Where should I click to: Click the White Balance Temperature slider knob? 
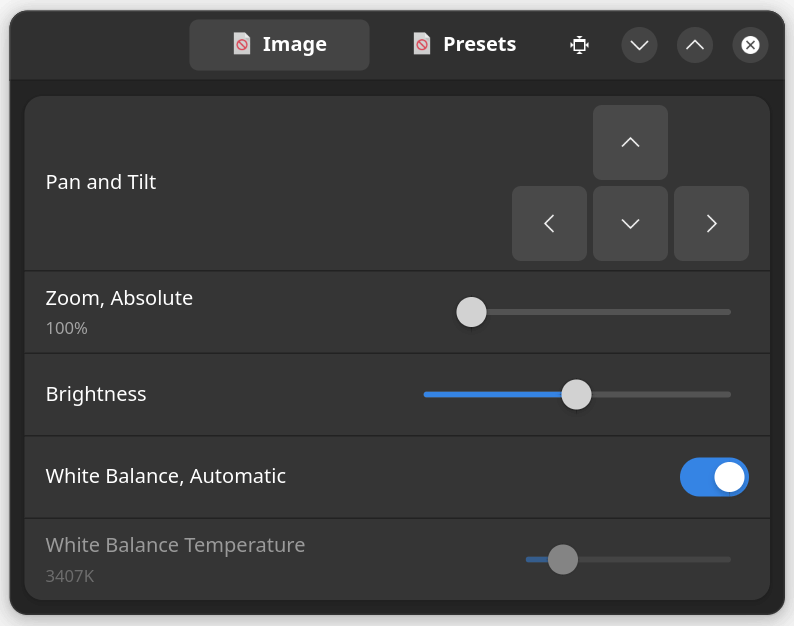(563, 559)
